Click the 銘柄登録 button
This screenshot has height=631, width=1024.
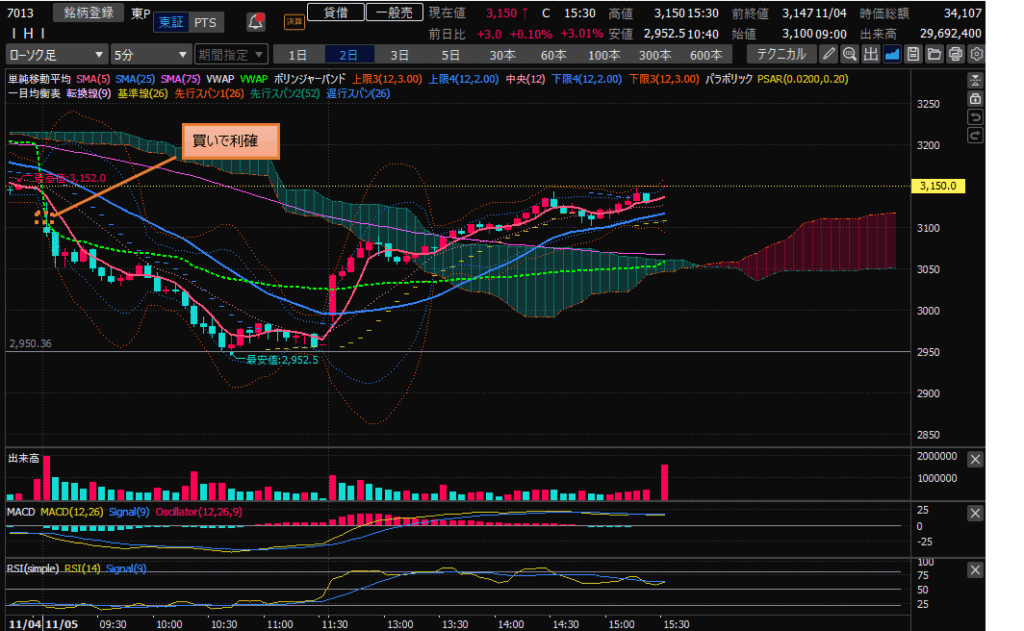(x=88, y=13)
